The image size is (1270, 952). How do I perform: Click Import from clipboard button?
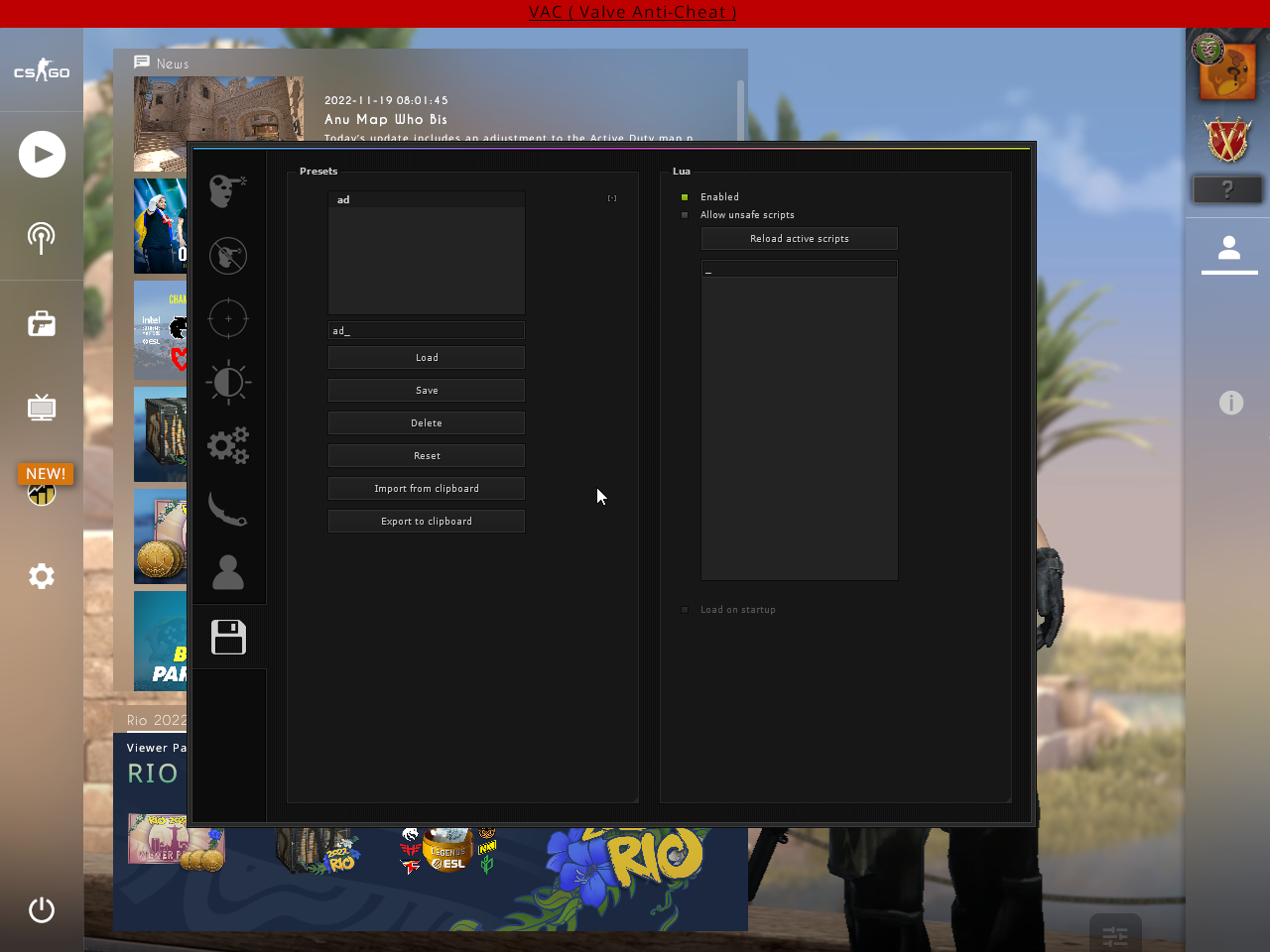coord(427,489)
